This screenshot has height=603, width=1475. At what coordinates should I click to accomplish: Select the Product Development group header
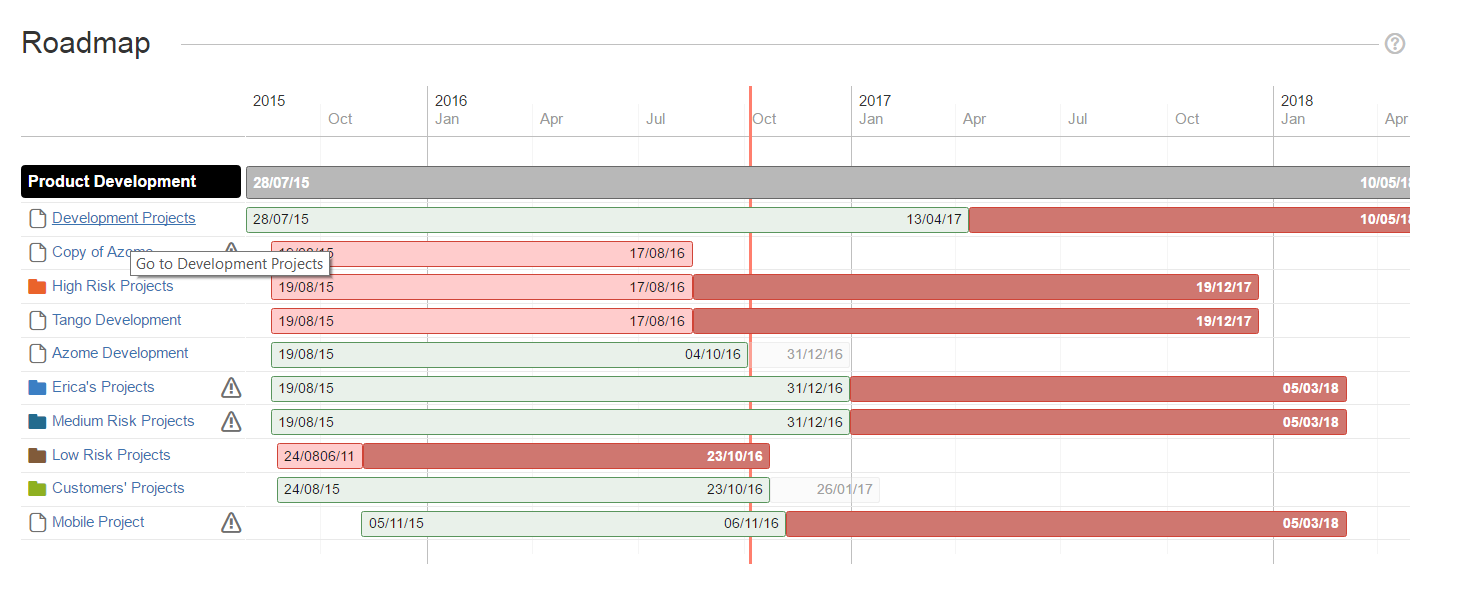130,182
